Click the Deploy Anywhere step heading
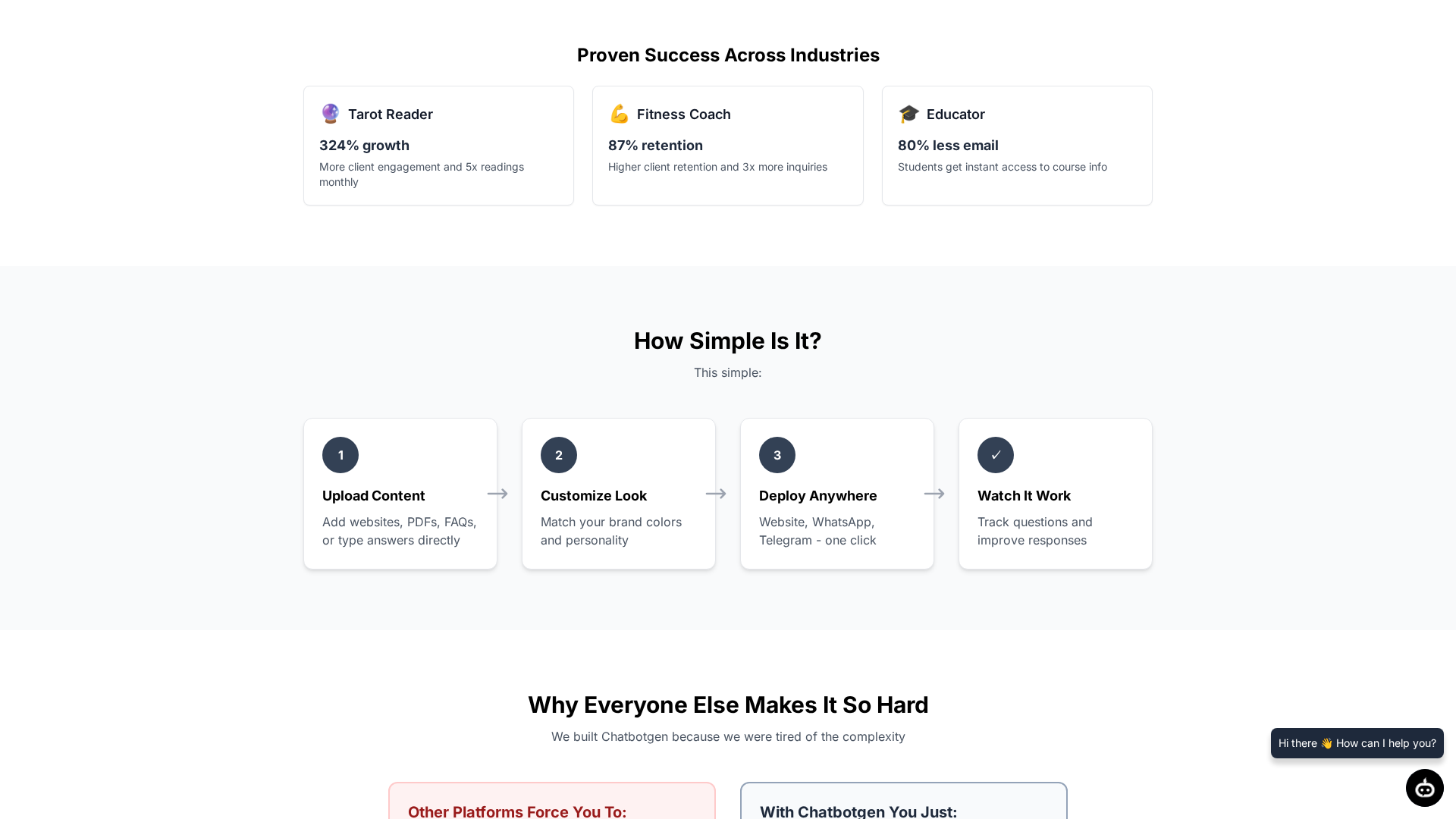Viewport: 1456px width, 819px height. tap(817, 496)
